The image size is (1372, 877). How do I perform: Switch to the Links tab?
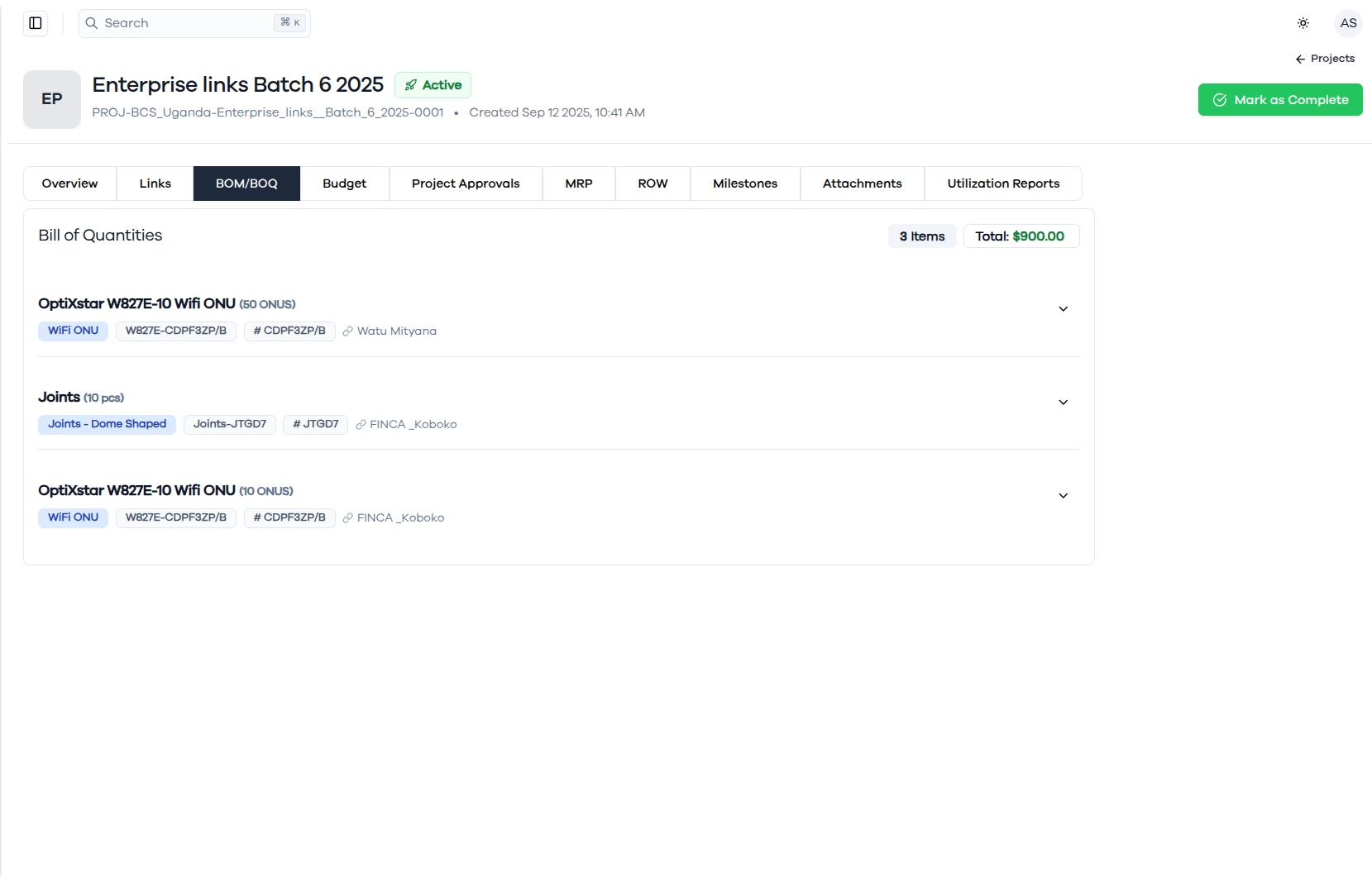tap(155, 184)
